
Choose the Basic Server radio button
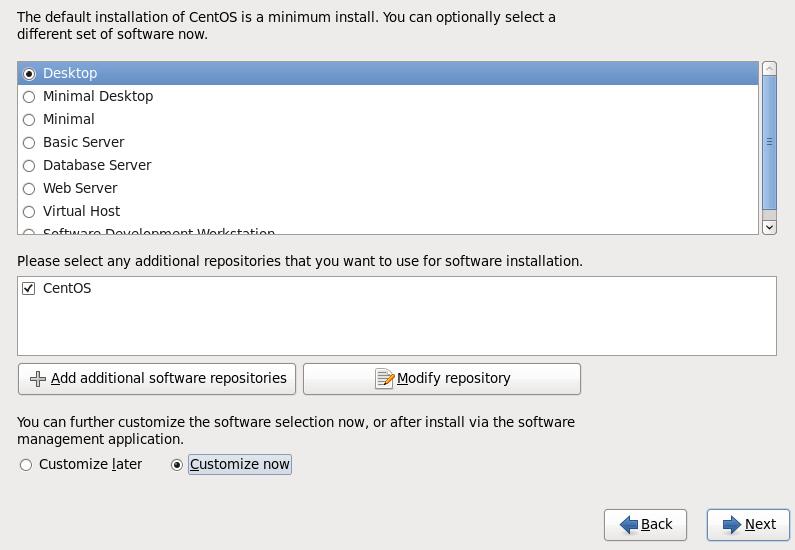29,143
